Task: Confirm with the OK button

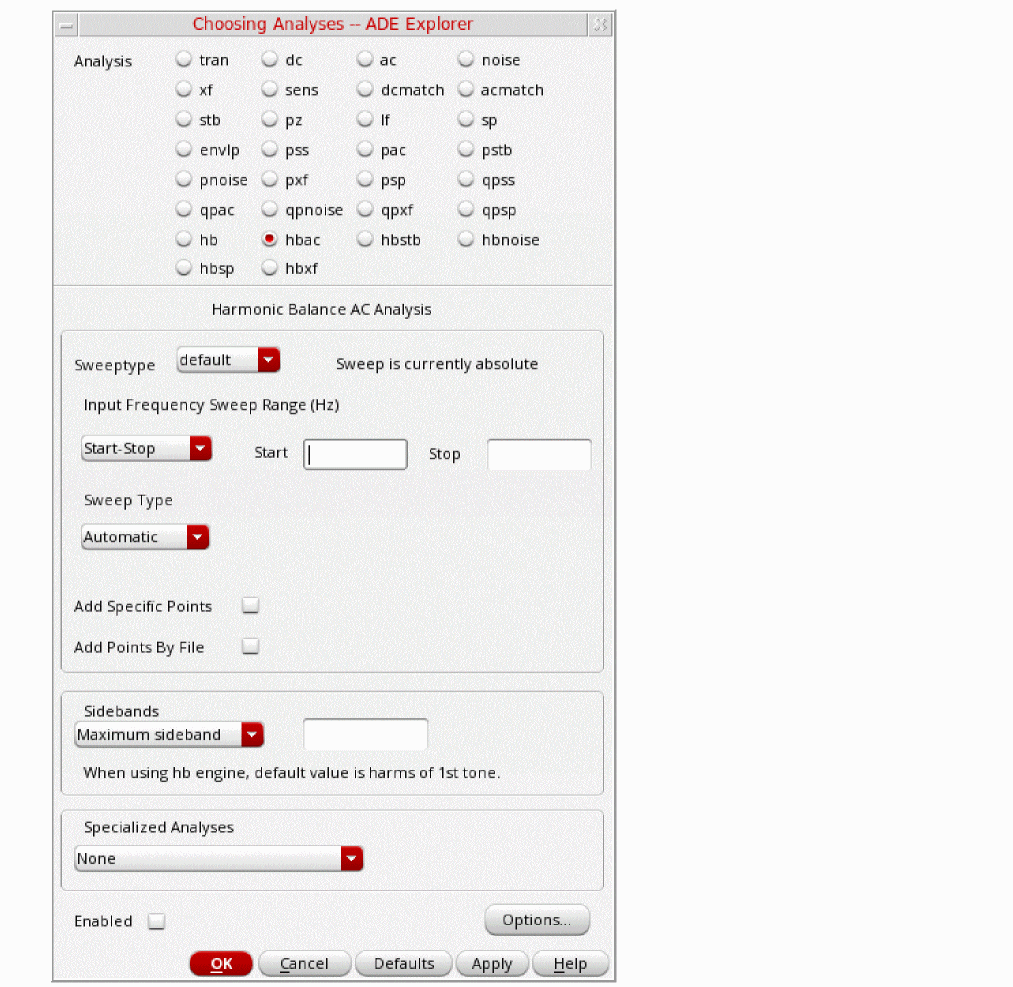Action: coord(221,964)
